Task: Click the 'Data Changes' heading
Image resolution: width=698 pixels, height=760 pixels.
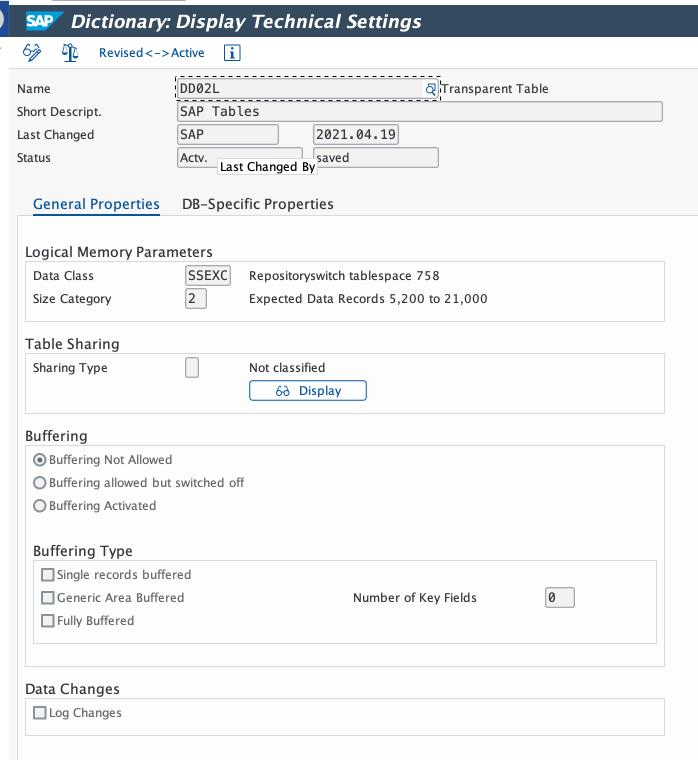Action: pyautogui.click(x=72, y=689)
